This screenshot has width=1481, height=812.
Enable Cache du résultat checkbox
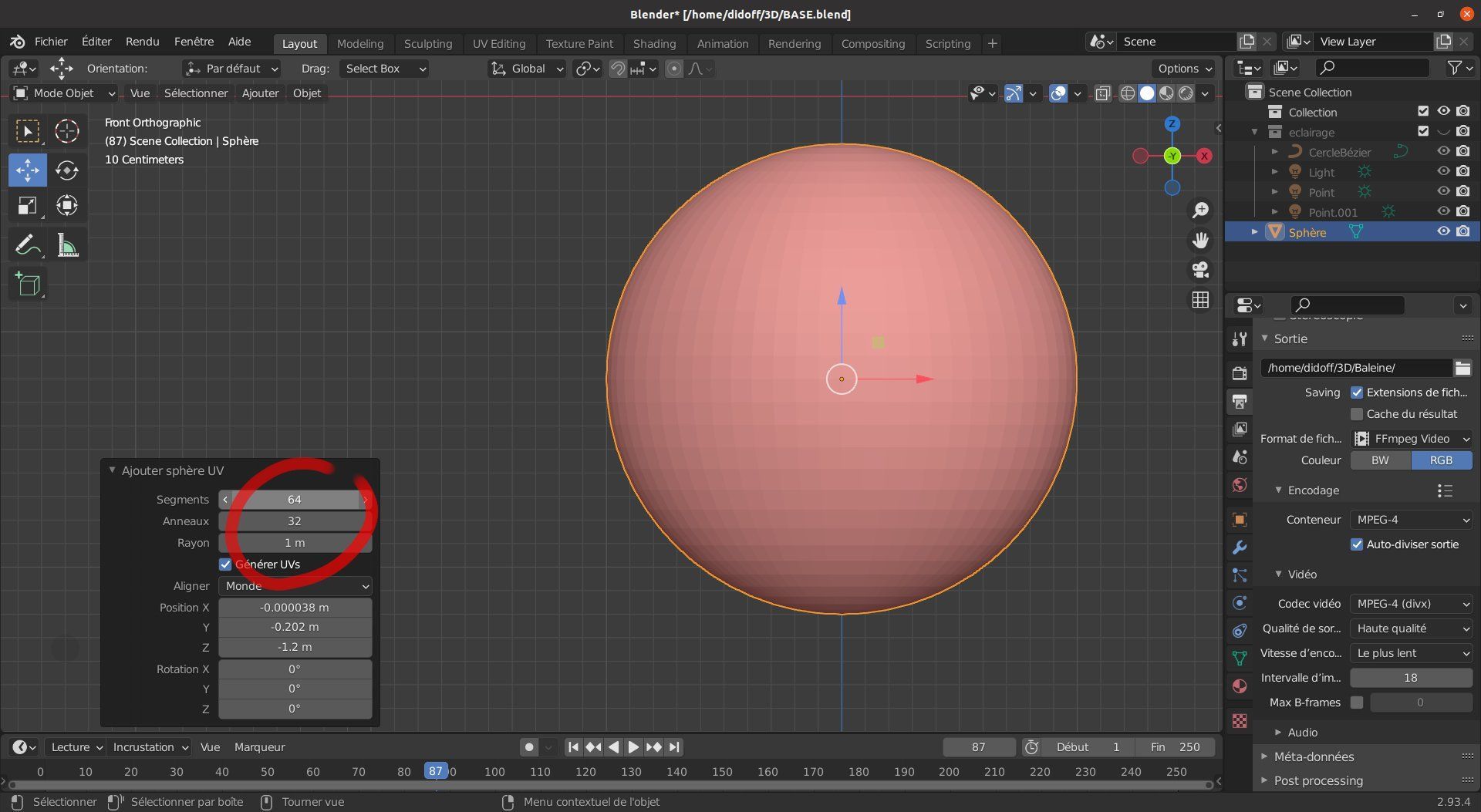(x=1357, y=414)
